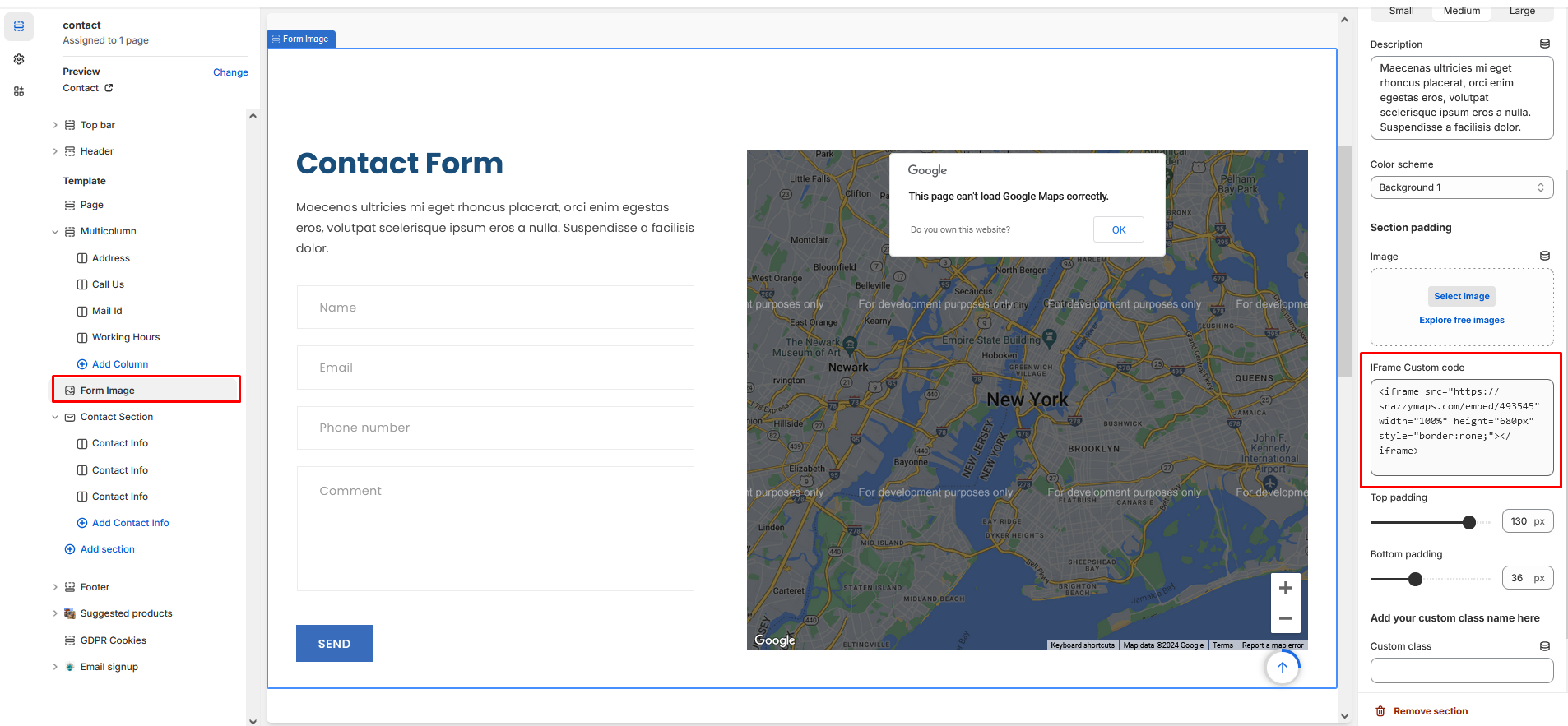Adjust the Top padding slider
Screen dimensions: 1568x726
tap(1469, 522)
